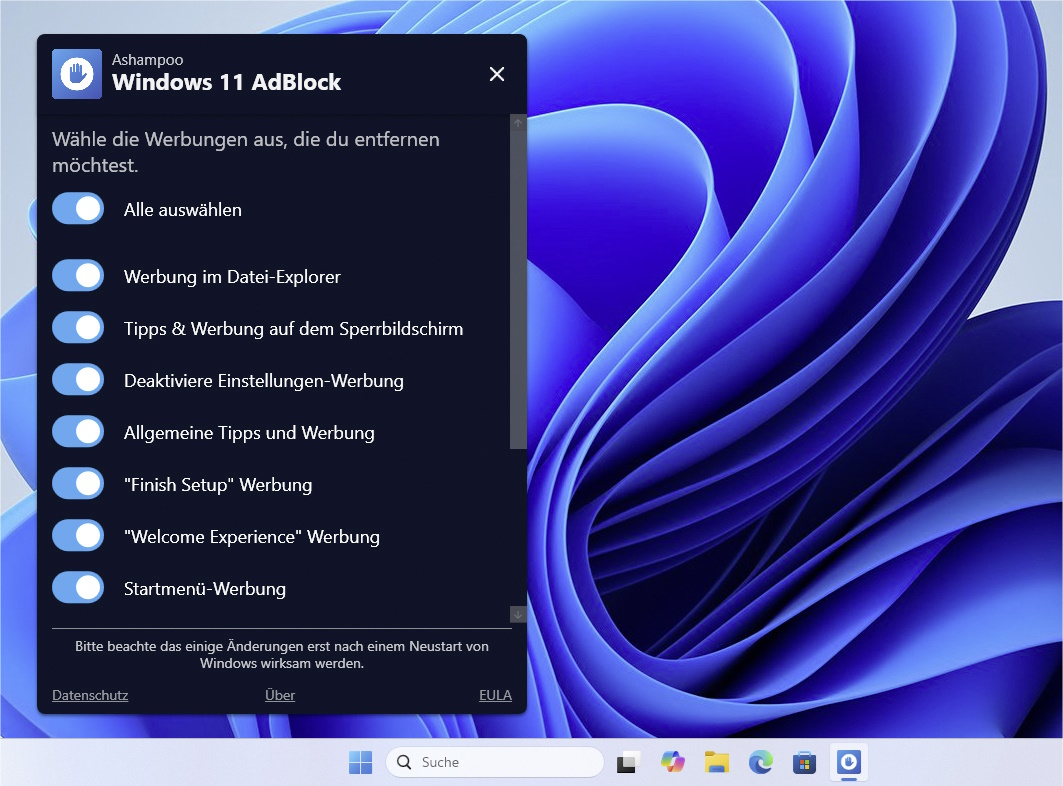
Task: Click the "Finish Setup" Werbung label text
Action: click(218, 484)
